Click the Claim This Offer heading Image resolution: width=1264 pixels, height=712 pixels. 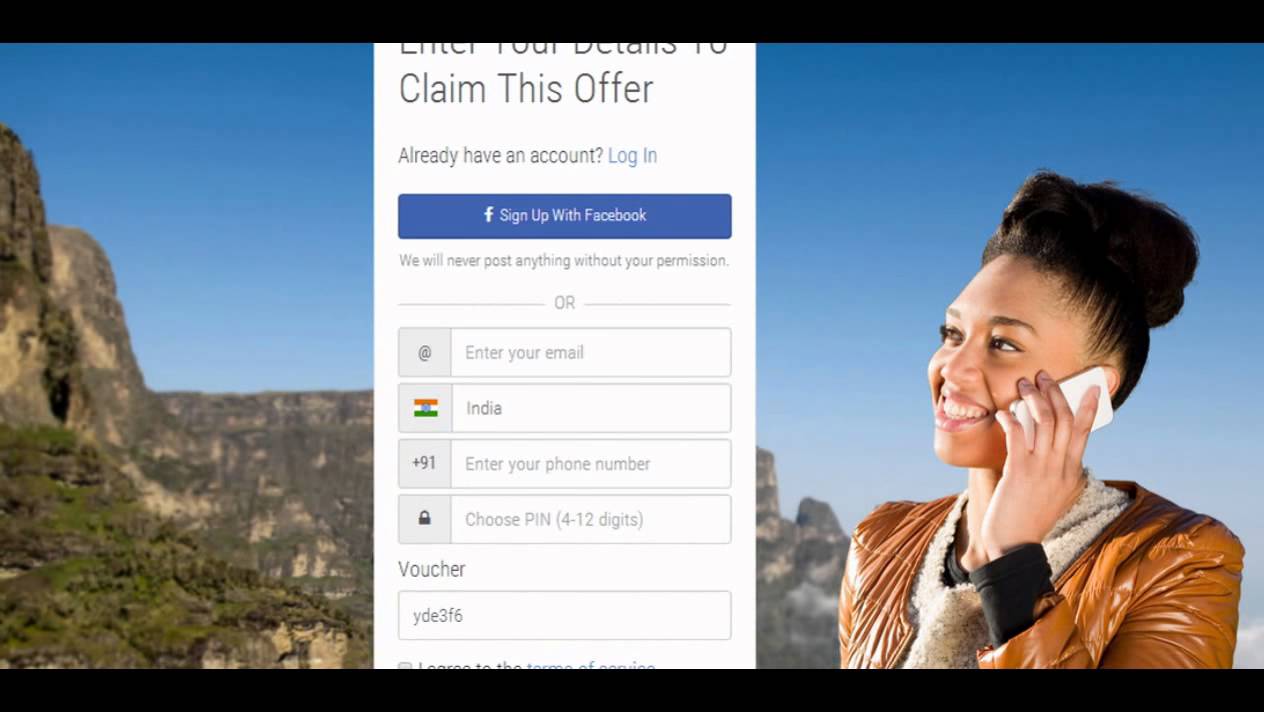tap(526, 88)
